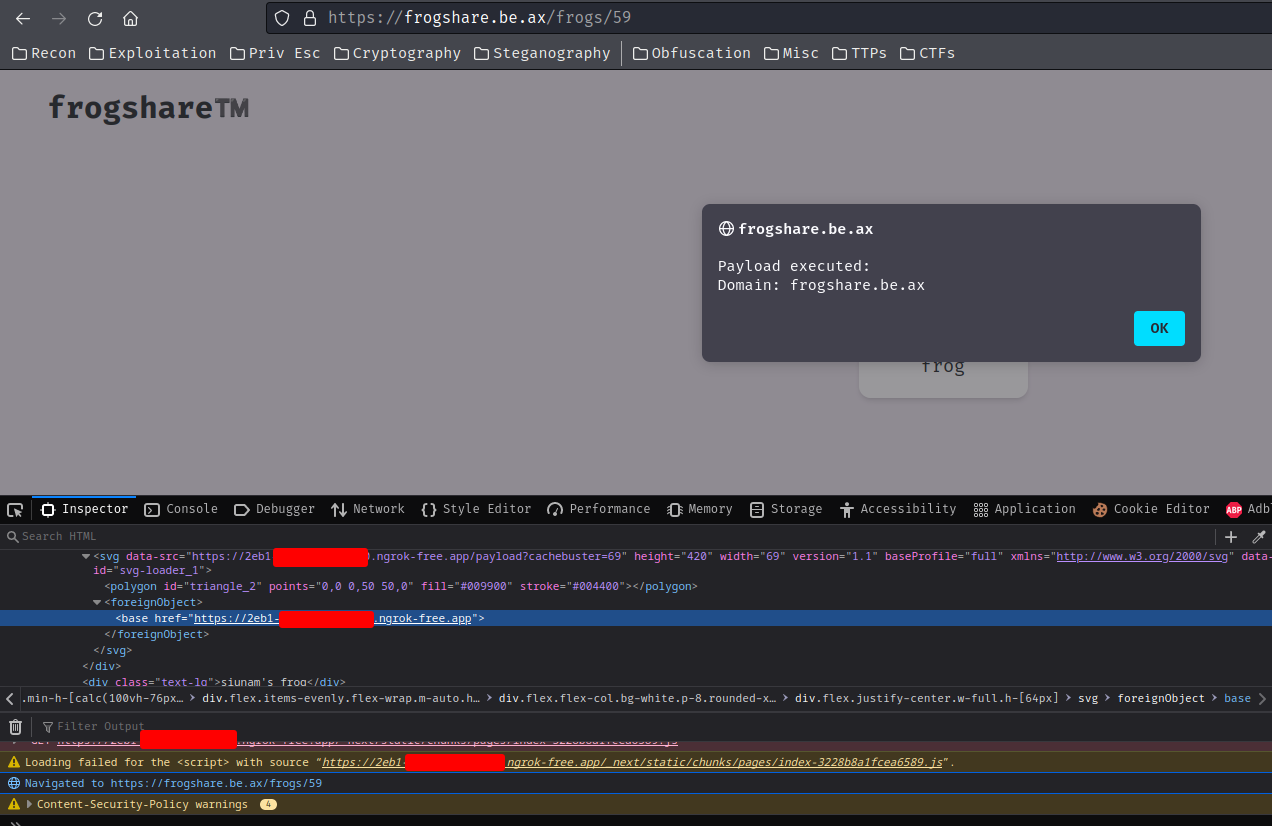This screenshot has width=1272, height=826.
Task: Open the Steganography bookmarks folder
Action: [x=542, y=53]
